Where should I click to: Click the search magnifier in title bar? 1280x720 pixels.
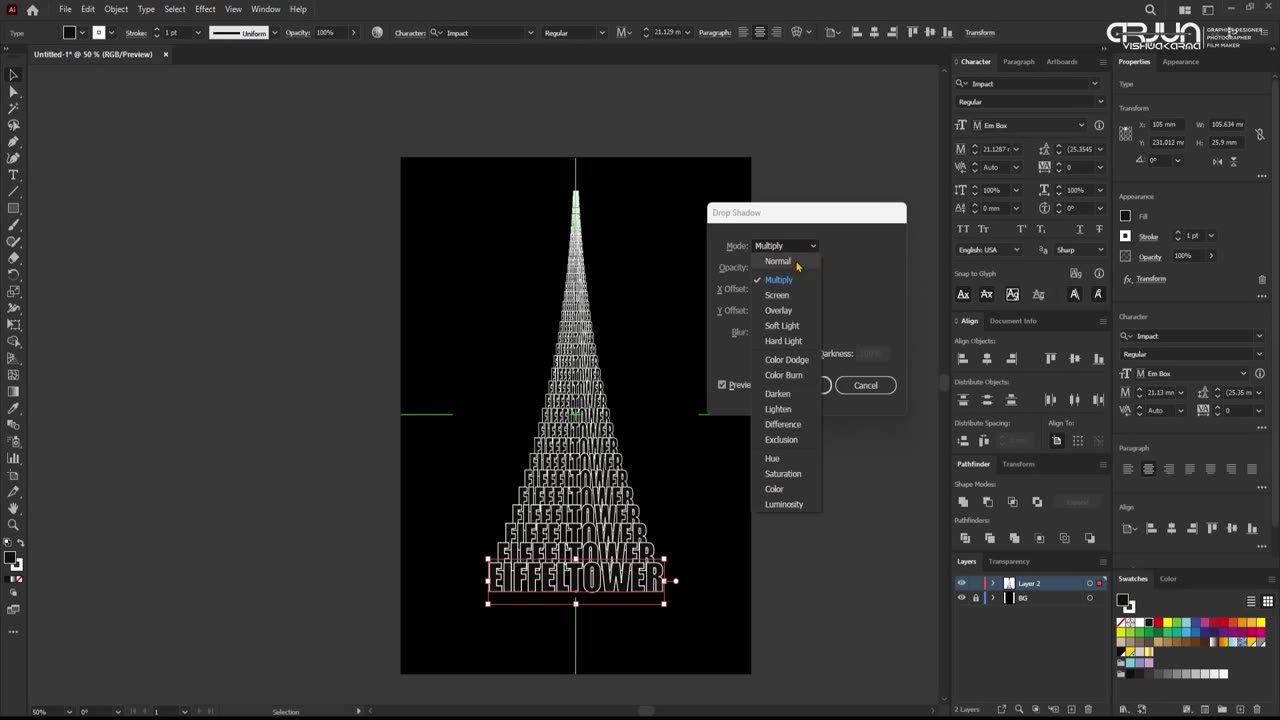pos(1150,10)
